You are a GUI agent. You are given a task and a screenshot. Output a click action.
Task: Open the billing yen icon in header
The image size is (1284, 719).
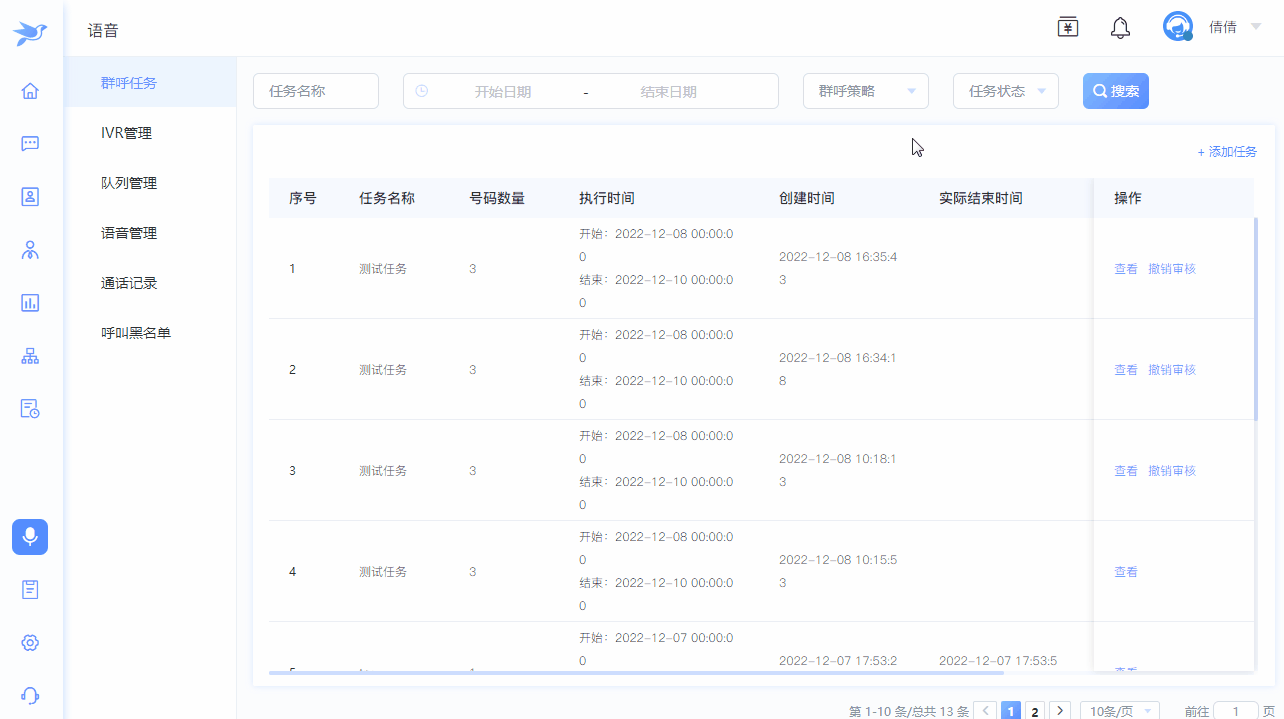(x=1068, y=27)
